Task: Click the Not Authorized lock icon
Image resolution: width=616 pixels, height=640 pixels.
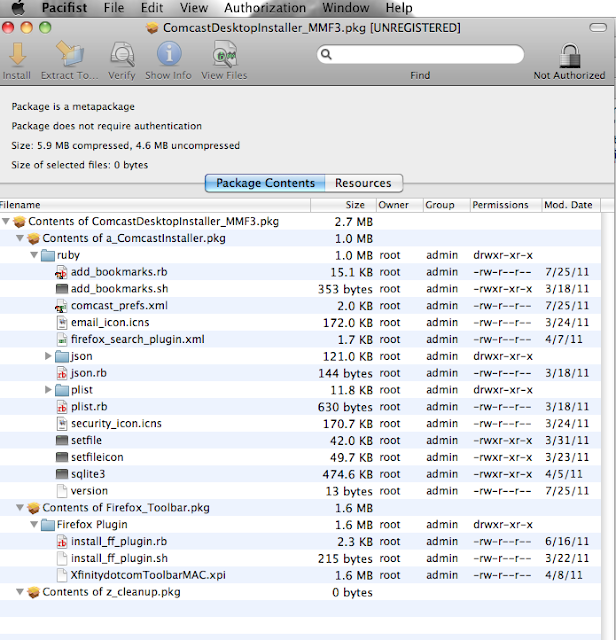Action: tap(569, 56)
